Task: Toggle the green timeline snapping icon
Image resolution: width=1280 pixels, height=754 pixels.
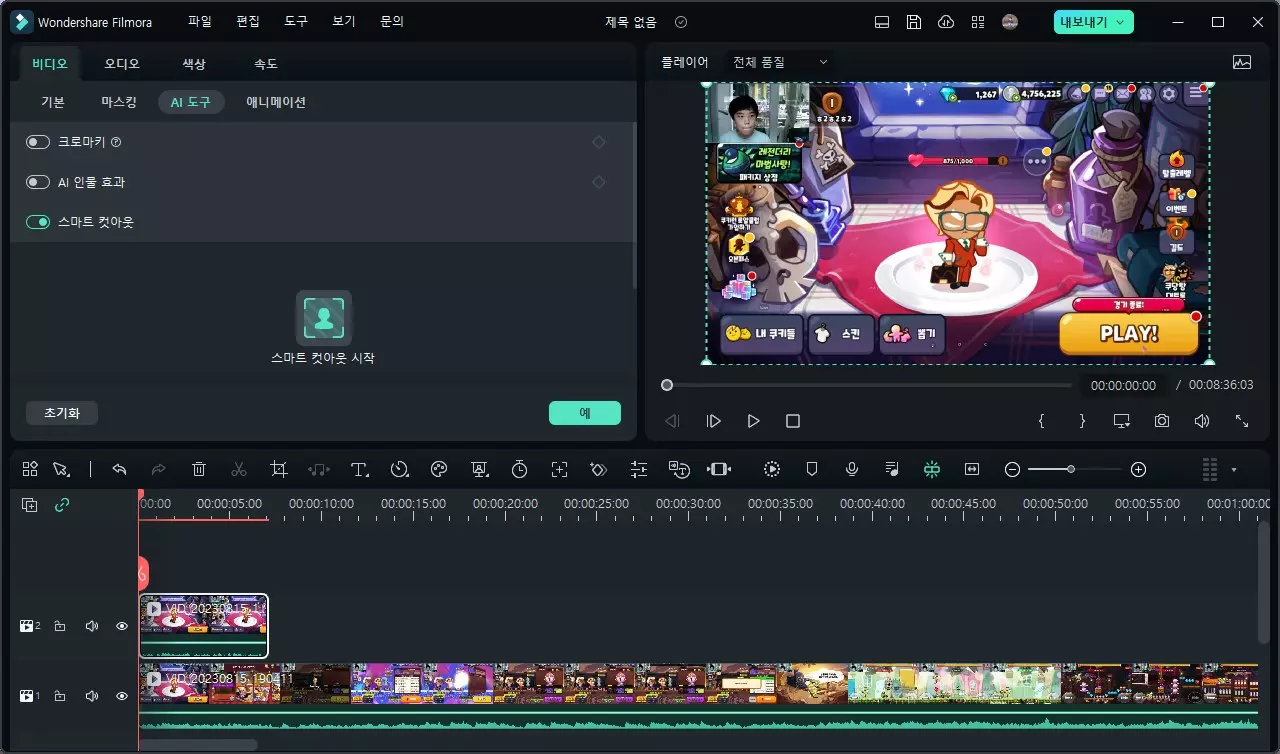Action: coord(932,469)
